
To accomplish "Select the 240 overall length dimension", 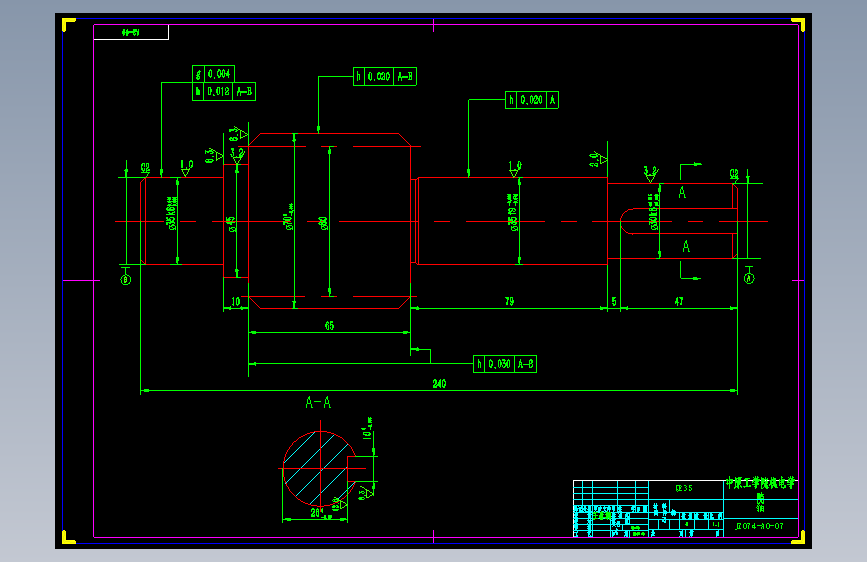I will tap(439, 383).
